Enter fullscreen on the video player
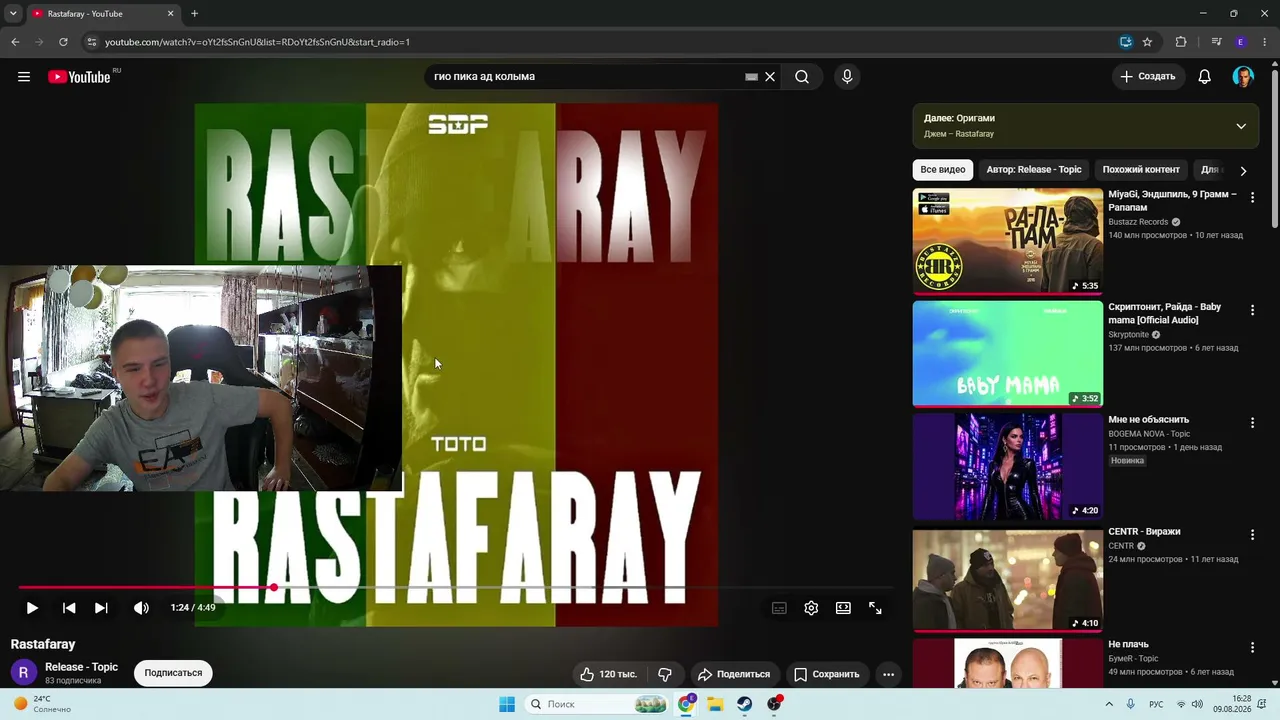Image resolution: width=1280 pixels, height=720 pixels. (x=875, y=608)
